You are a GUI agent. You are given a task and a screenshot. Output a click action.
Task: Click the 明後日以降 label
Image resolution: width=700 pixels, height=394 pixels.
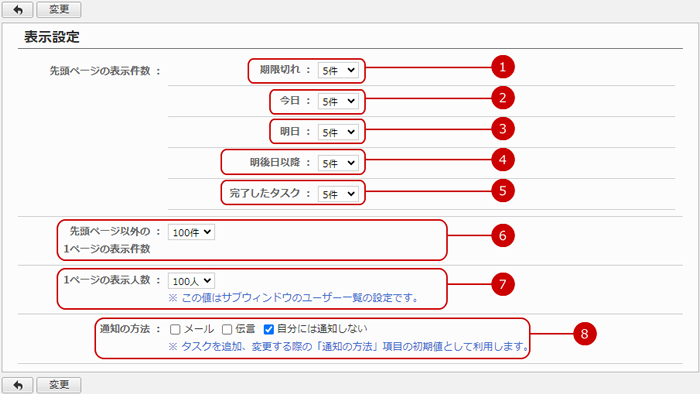coord(275,162)
